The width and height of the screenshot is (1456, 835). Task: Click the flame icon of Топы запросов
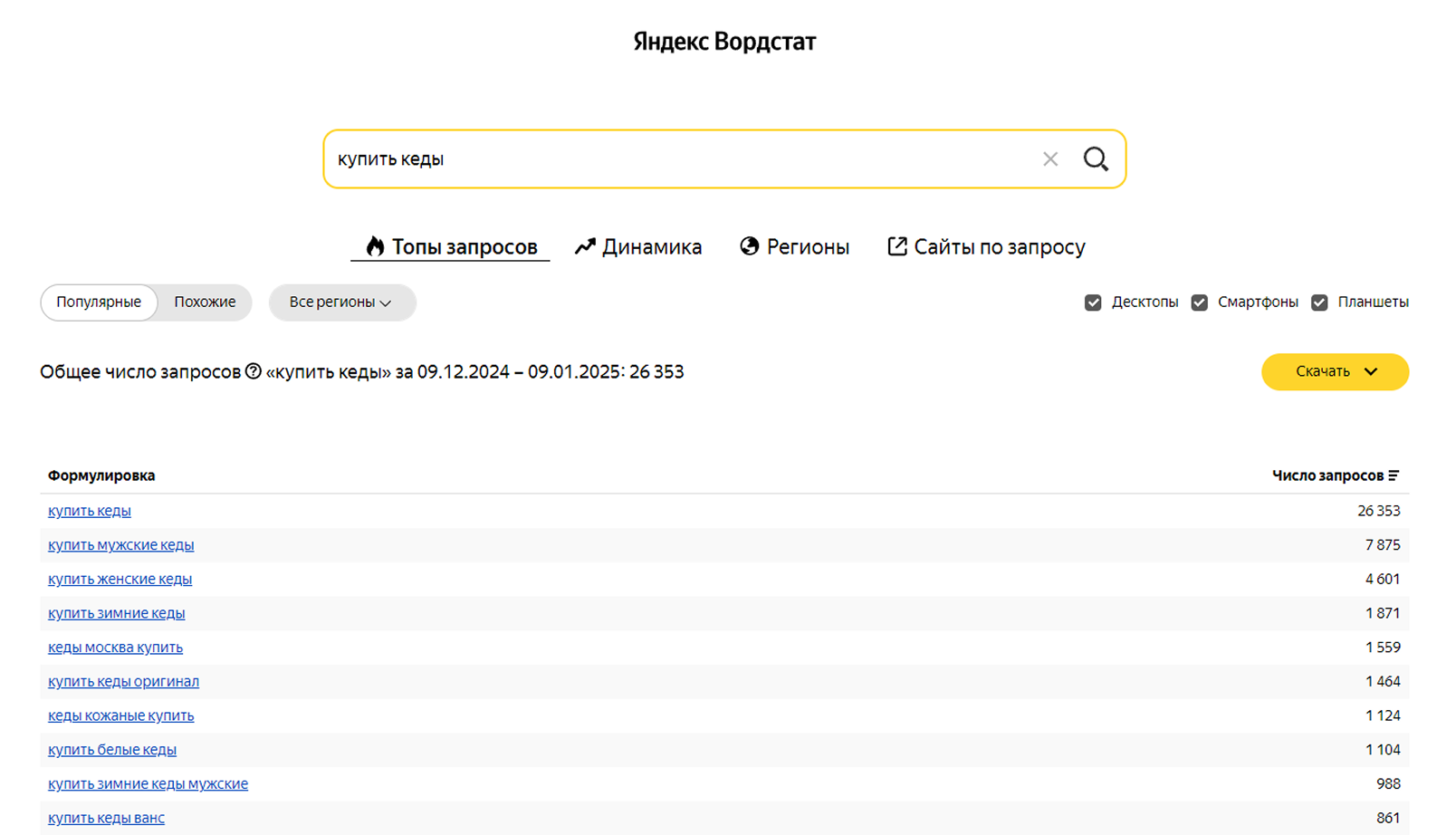click(x=375, y=246)
